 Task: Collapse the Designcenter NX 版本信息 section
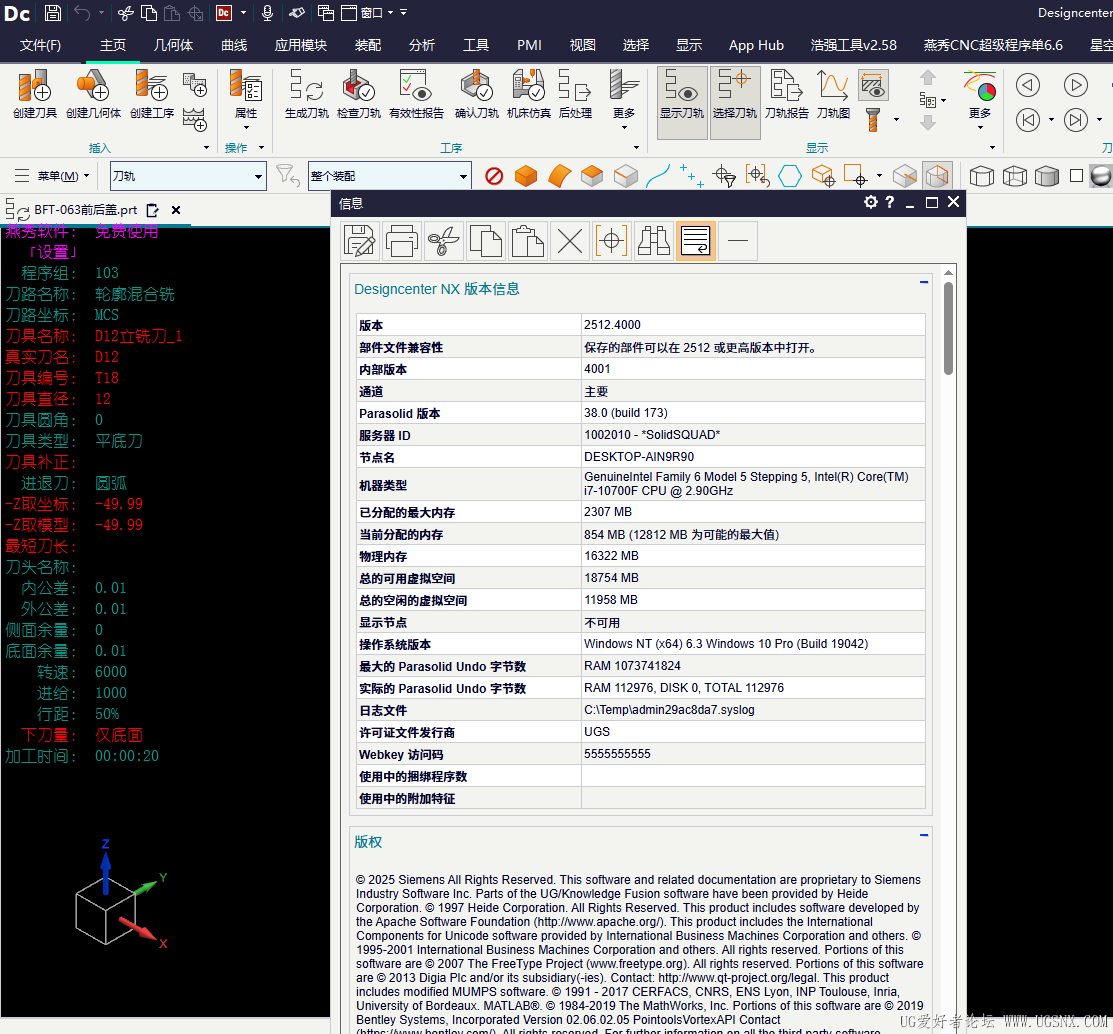(924, 283)
